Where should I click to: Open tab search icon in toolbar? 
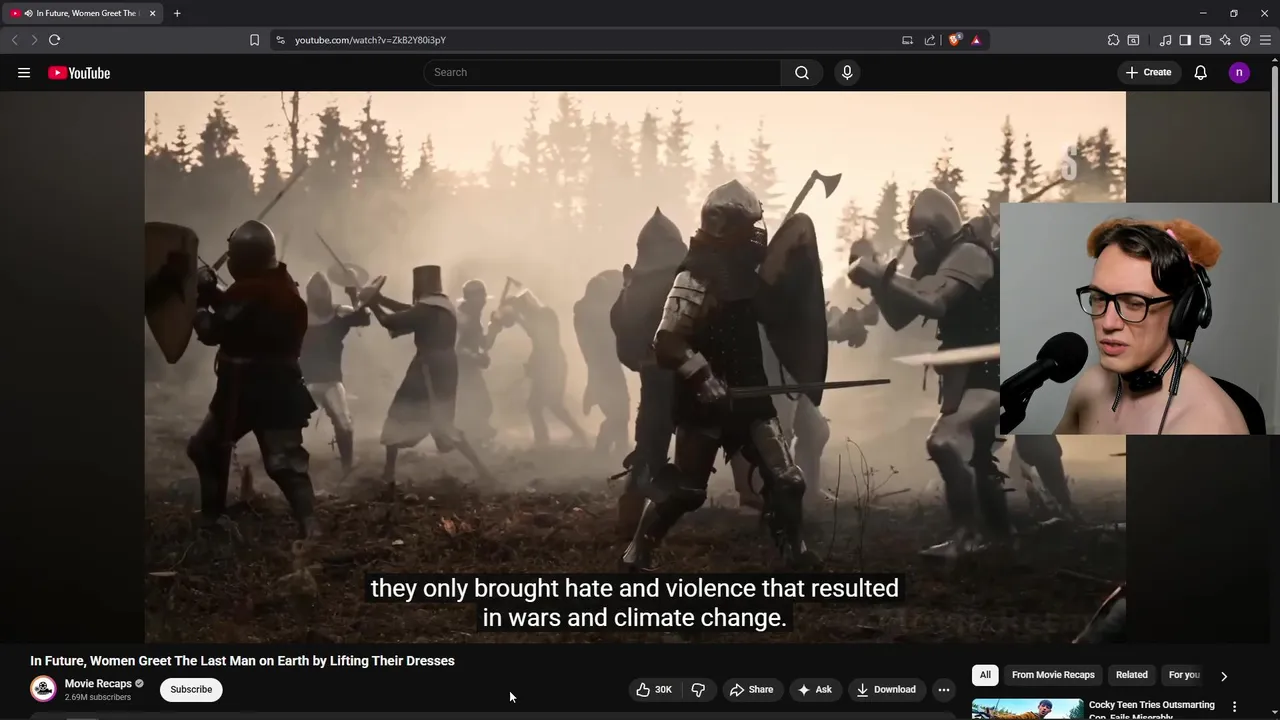(x=1133, y=40)
